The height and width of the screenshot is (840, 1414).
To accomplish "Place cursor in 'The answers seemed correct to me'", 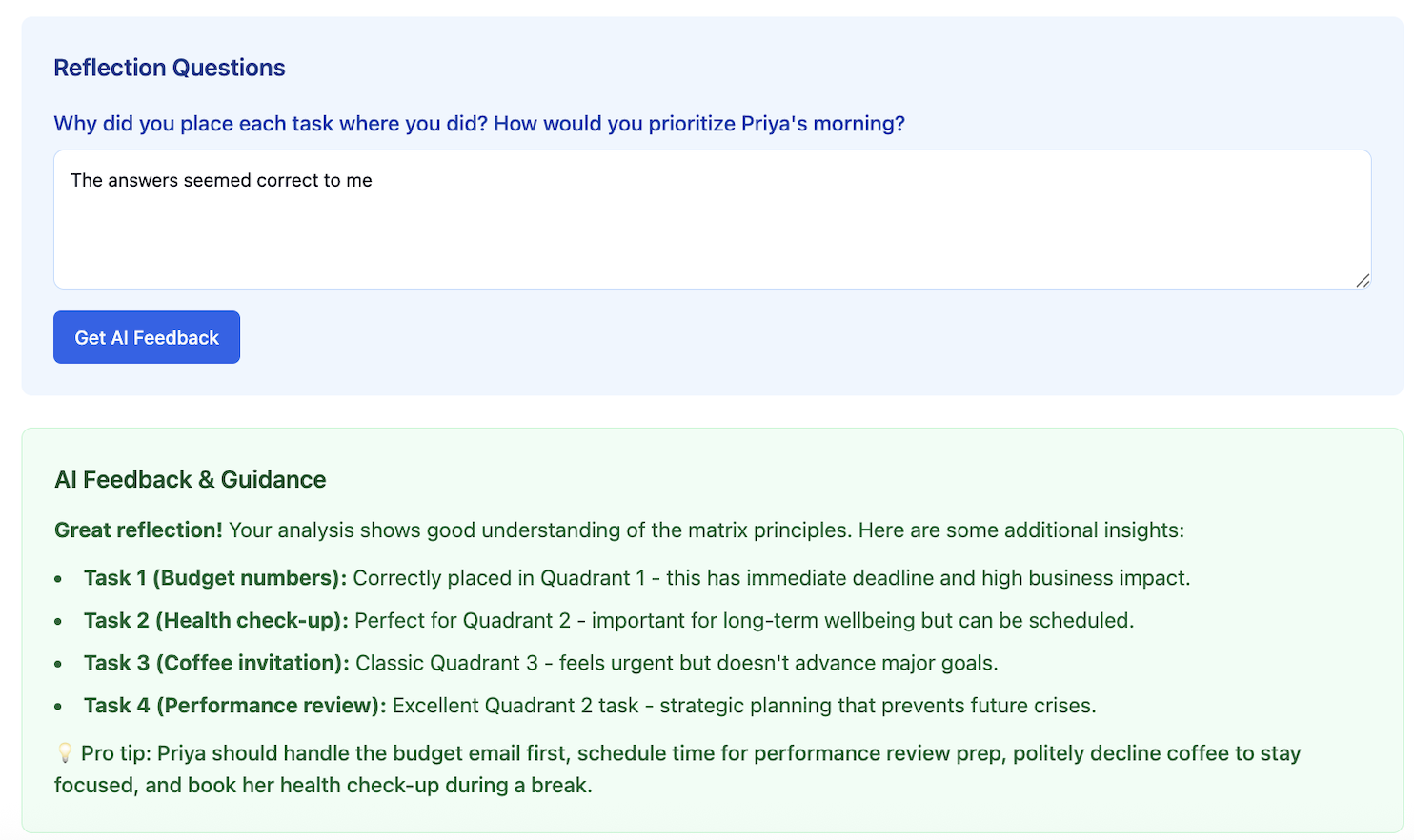I will 221,180.
